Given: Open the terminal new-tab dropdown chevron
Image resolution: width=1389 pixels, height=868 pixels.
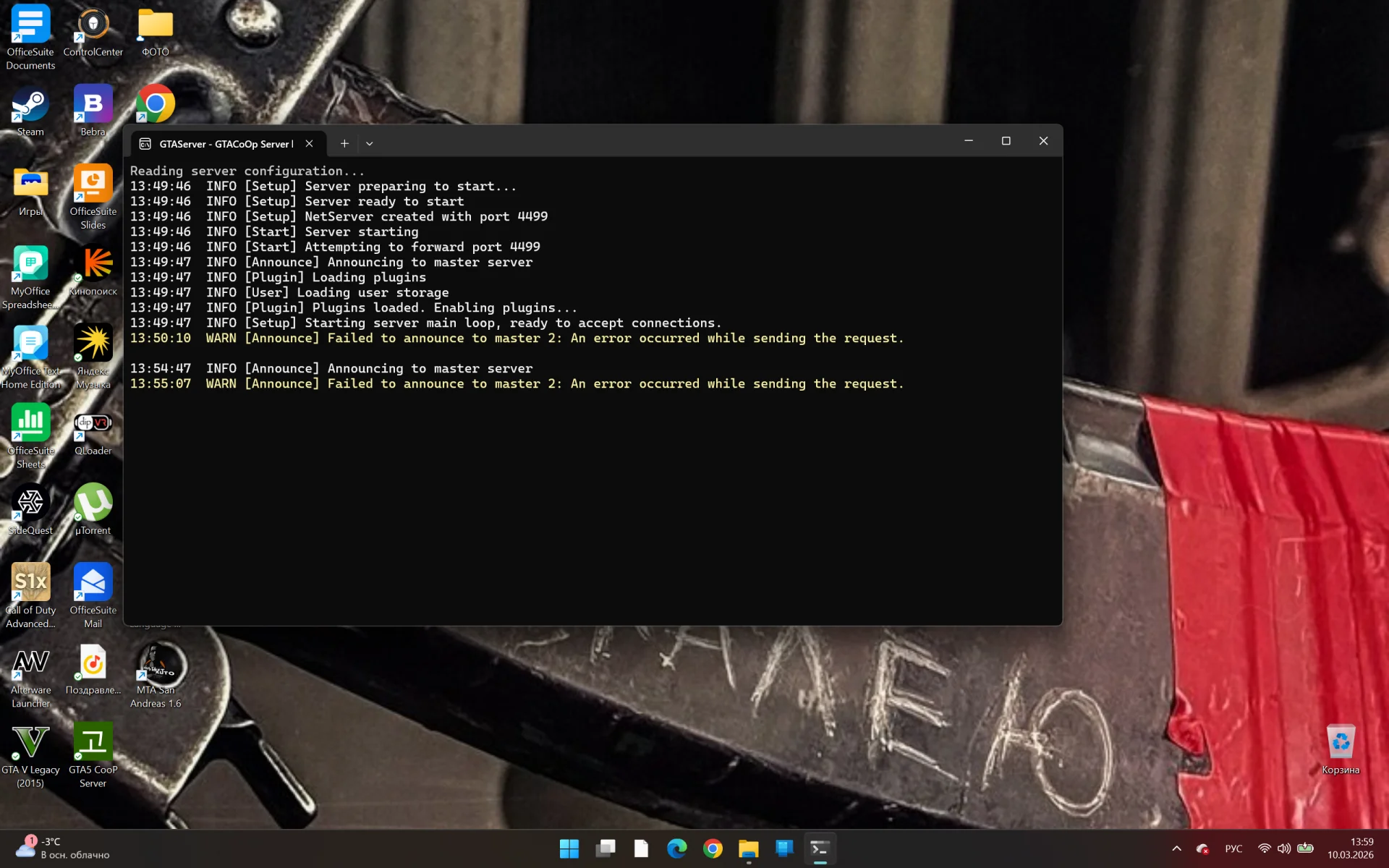Looking at the screenshot, I should [370, 144].
